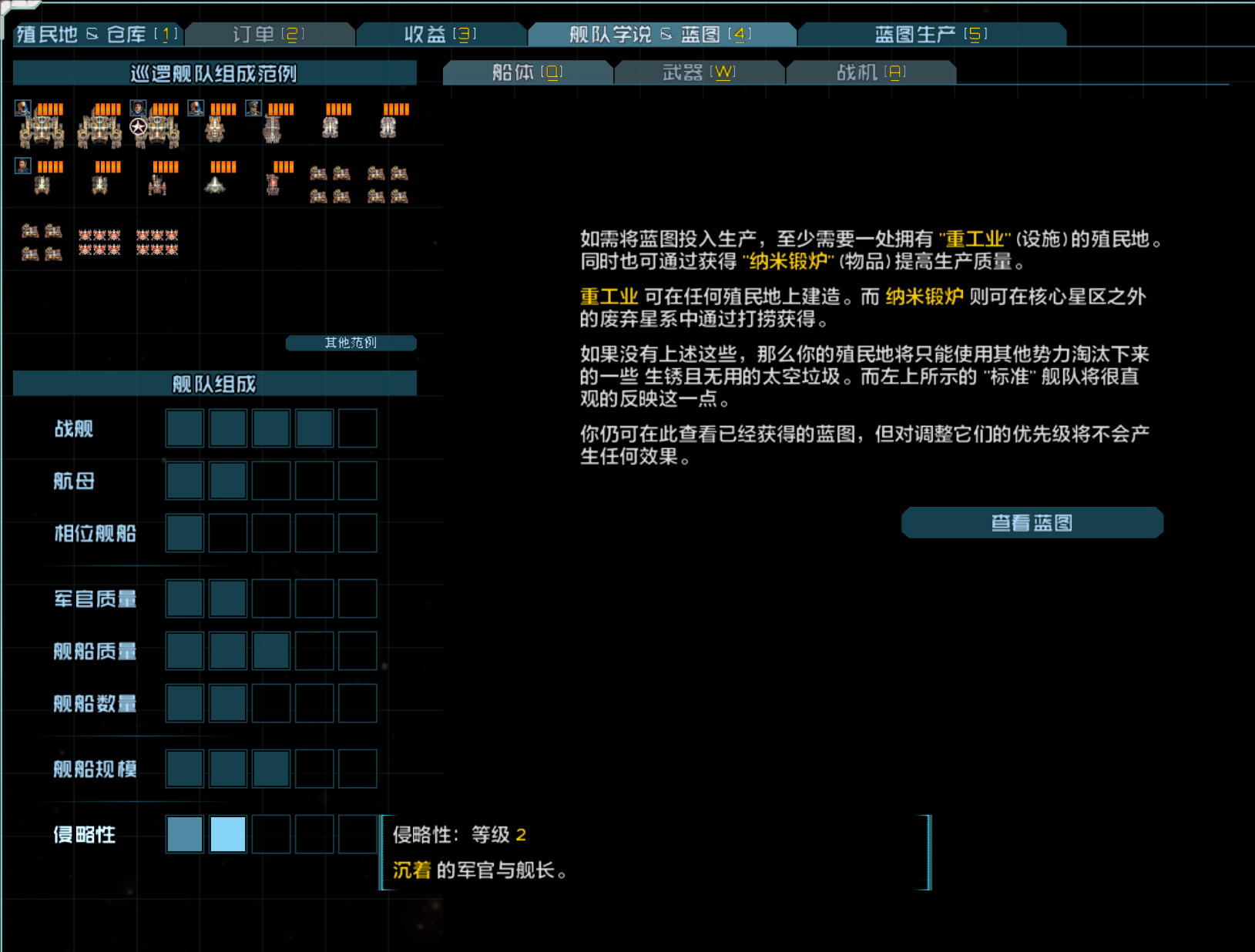The width and height of the screenshot is (1255, 952).
Task: Set 相位舰船 to level 2
Action: 228,533
